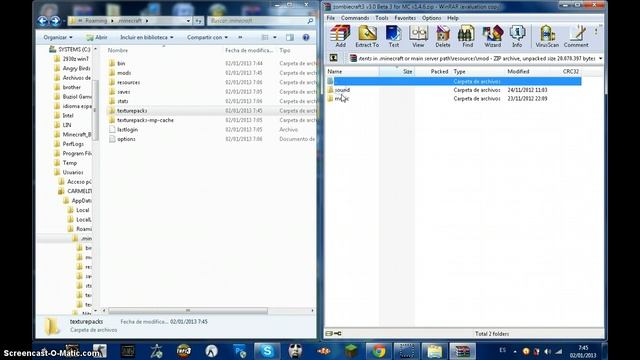640x360 pixels.
Task: Open the WinRAR File menu
Action: click(331, 18)
